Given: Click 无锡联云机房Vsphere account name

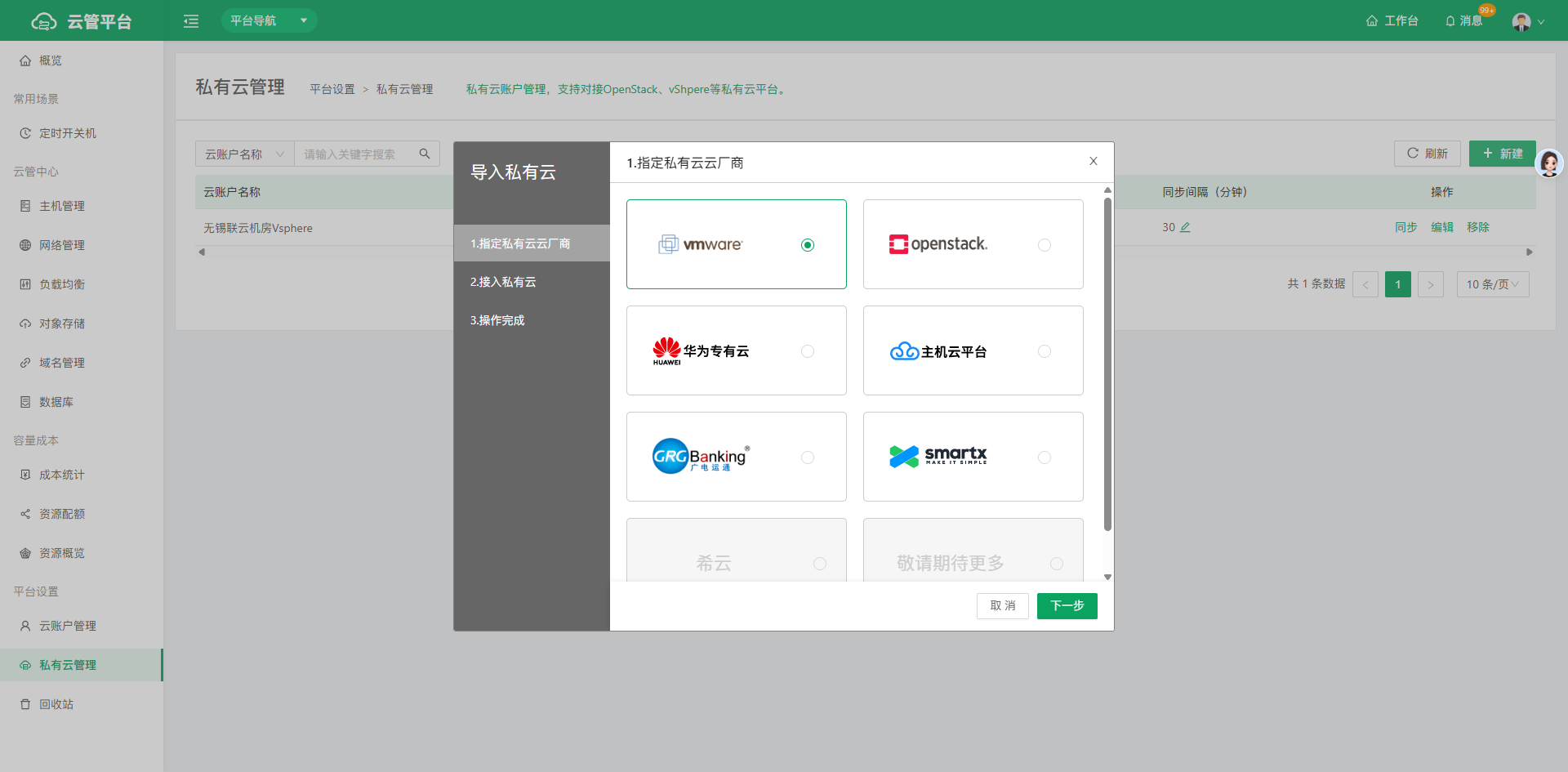Looking at the screenshot, I should tap(258, 228).
